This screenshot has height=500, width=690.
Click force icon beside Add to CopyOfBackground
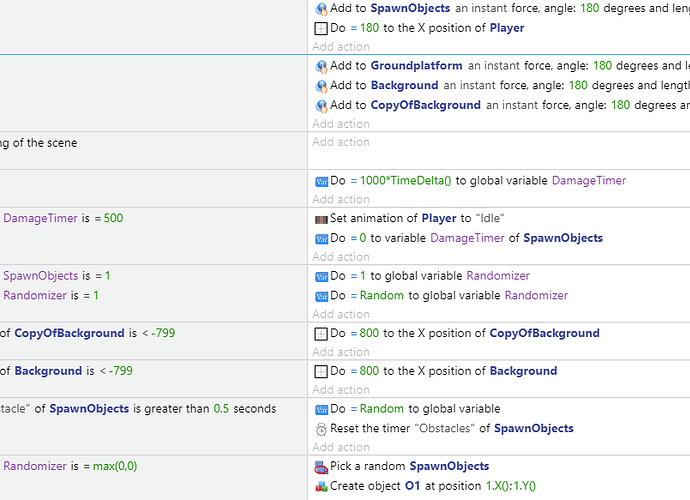pyautogui.click(x=321, y=106)
